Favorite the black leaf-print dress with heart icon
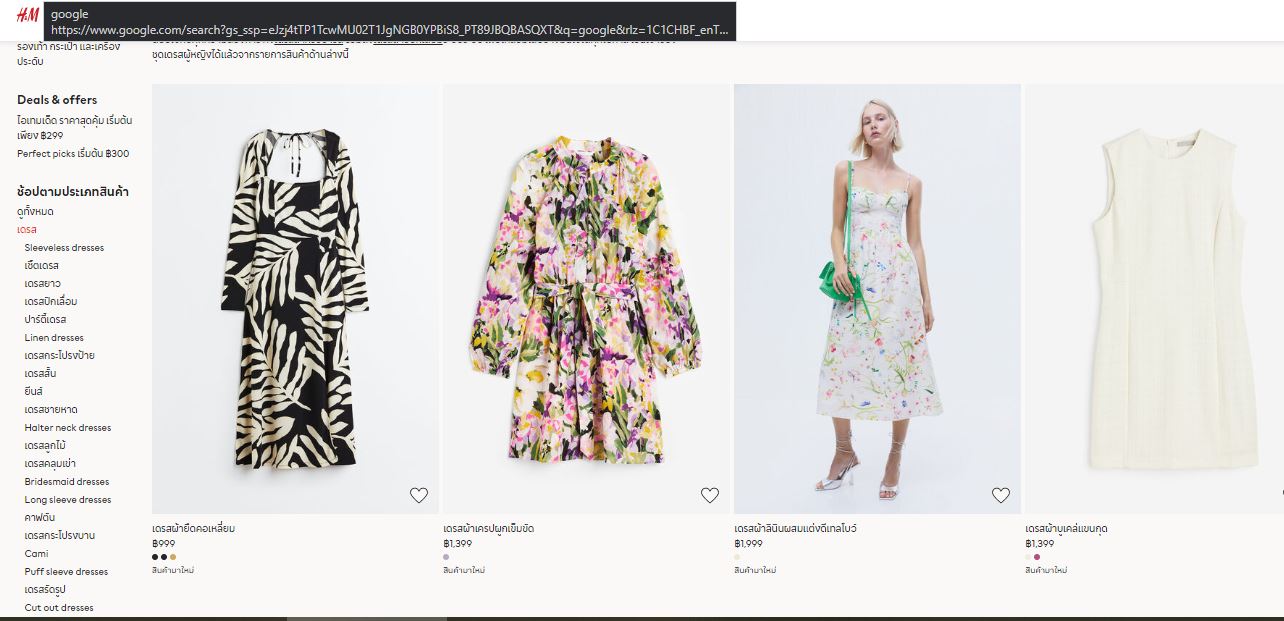1284x621 pixels. [419, 495]
